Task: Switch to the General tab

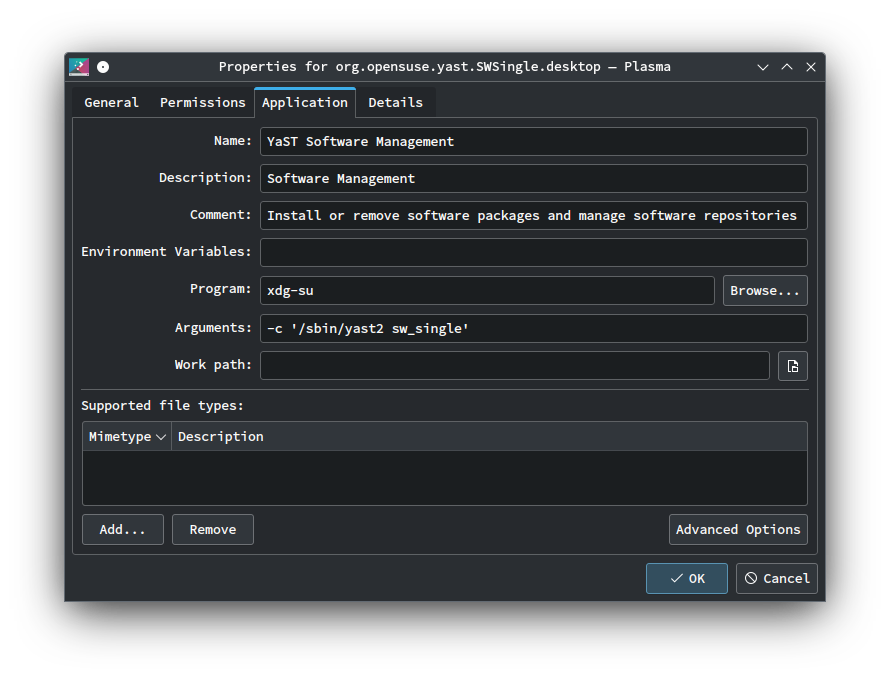Action: (x=111, y=103)
